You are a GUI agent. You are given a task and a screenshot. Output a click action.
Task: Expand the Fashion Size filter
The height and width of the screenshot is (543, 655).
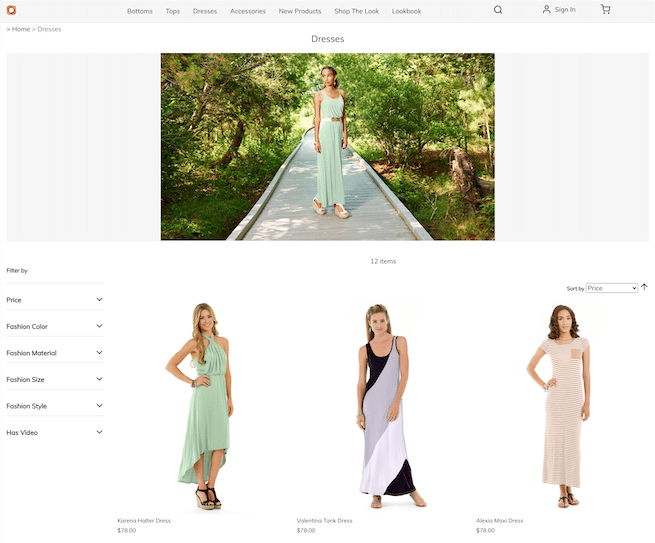pyautogui.click(x=55, y=379)
